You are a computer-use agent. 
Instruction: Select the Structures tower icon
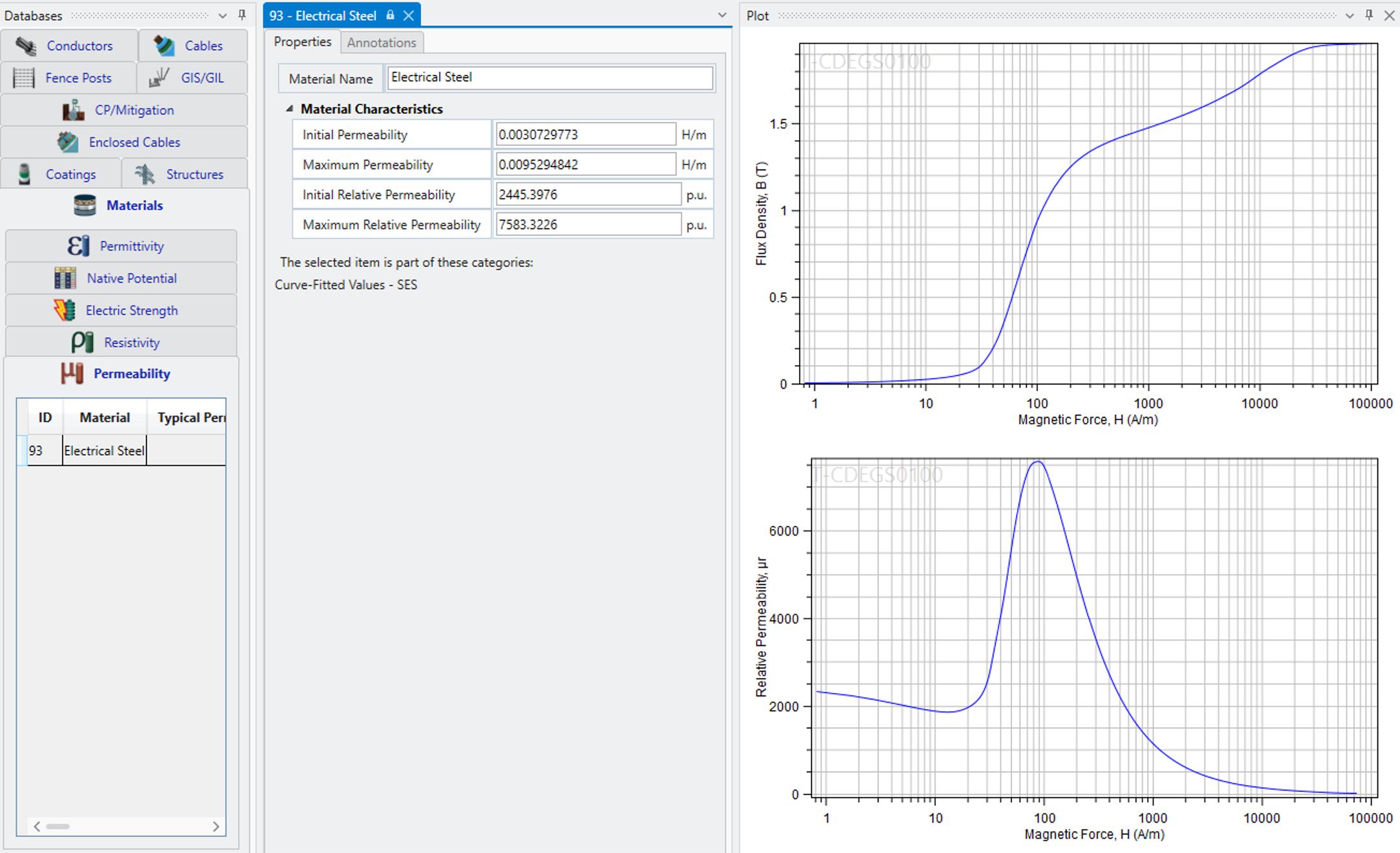(x=145, y=174)
